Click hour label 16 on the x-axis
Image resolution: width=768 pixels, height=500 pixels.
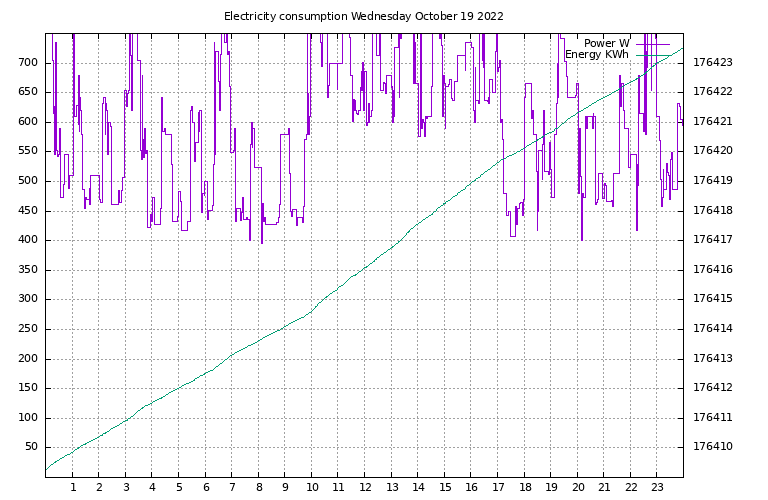[x=471, y=488]
